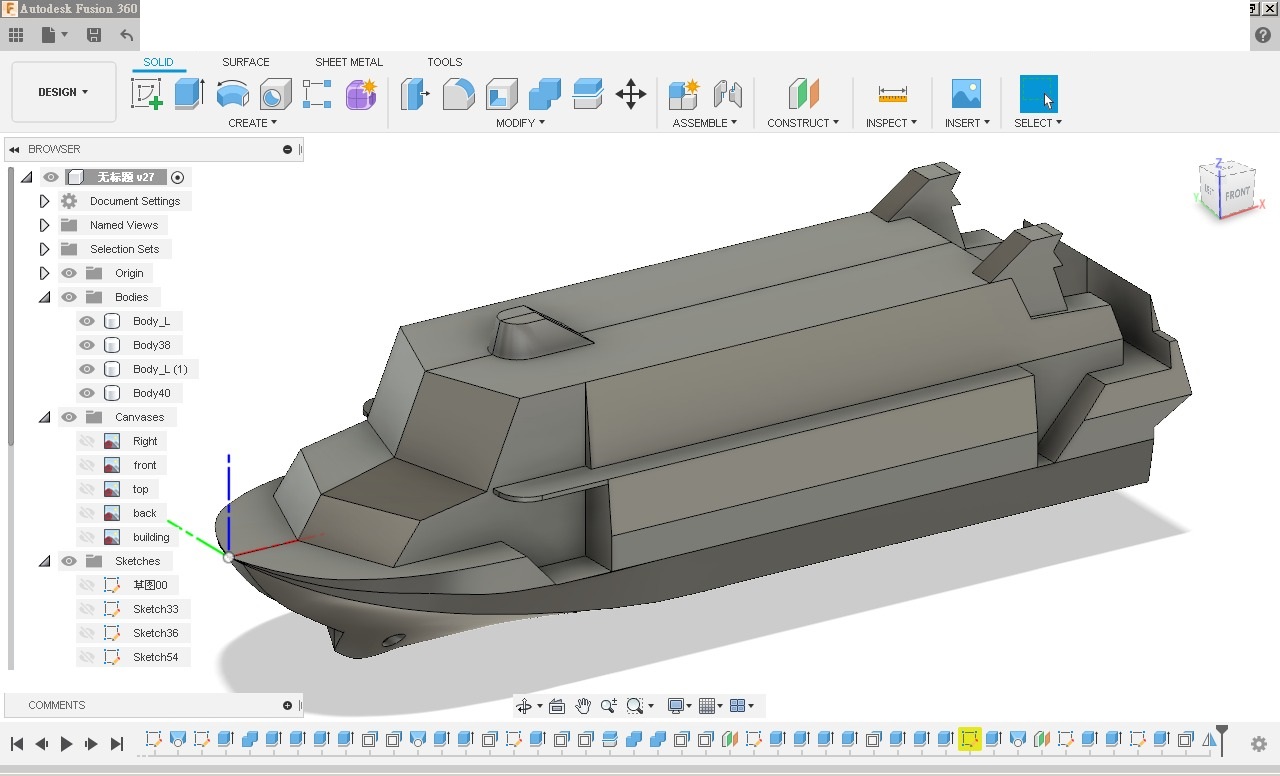Expand Selection Sets node
Viewport: 1280px width, 776px height.
[44, 249]
